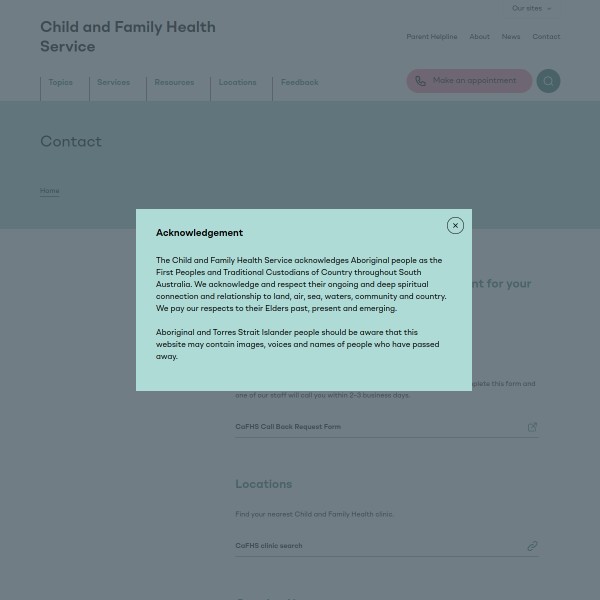Click the phone icon in appointment button
Image resolution: width=600 pixels, height=600 pixels.
tap(420, 81)
